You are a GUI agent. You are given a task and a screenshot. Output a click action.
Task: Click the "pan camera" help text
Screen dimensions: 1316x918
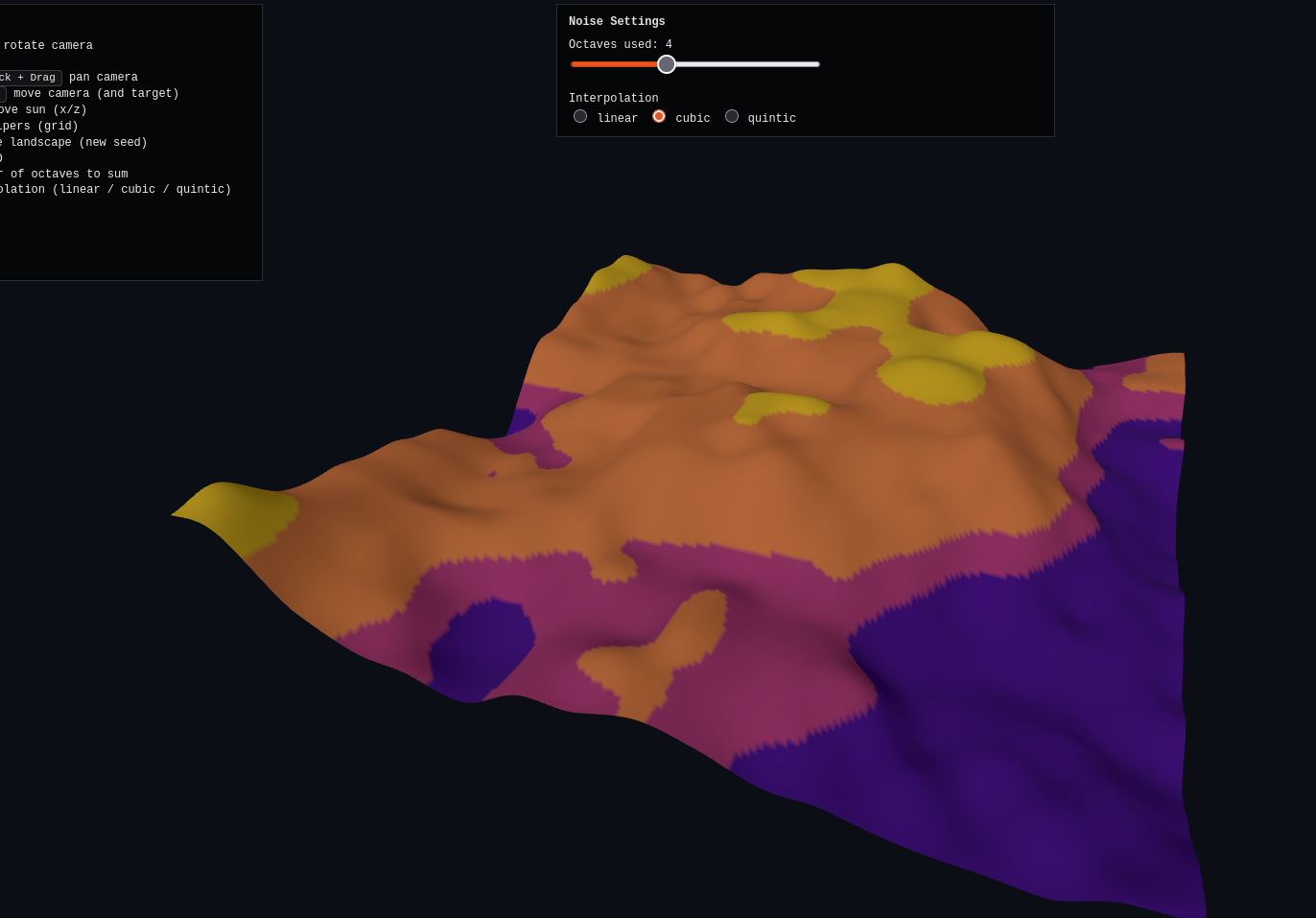104,78
